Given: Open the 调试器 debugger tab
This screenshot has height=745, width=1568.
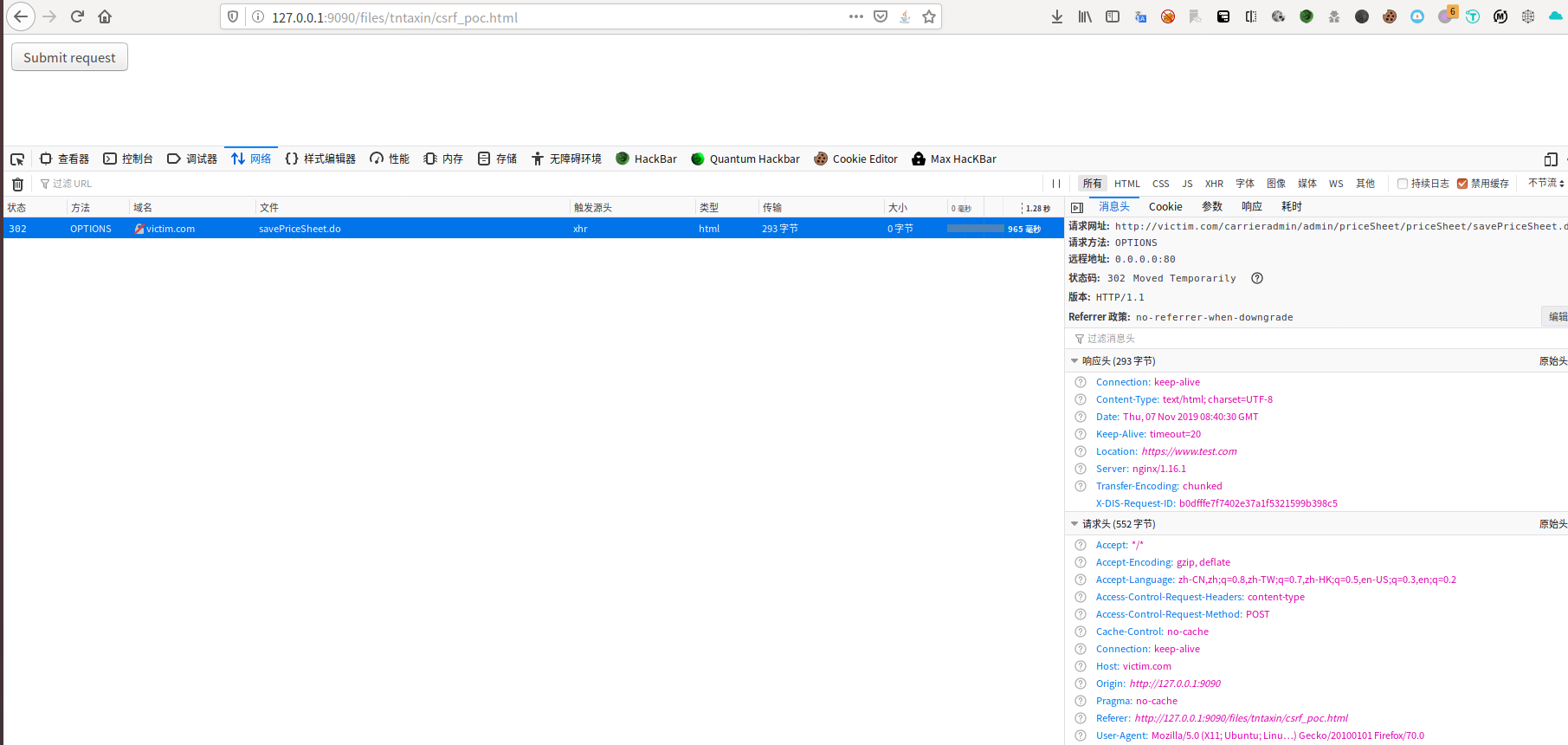Looking at the screenshot, I should click(x=192, y=159).
